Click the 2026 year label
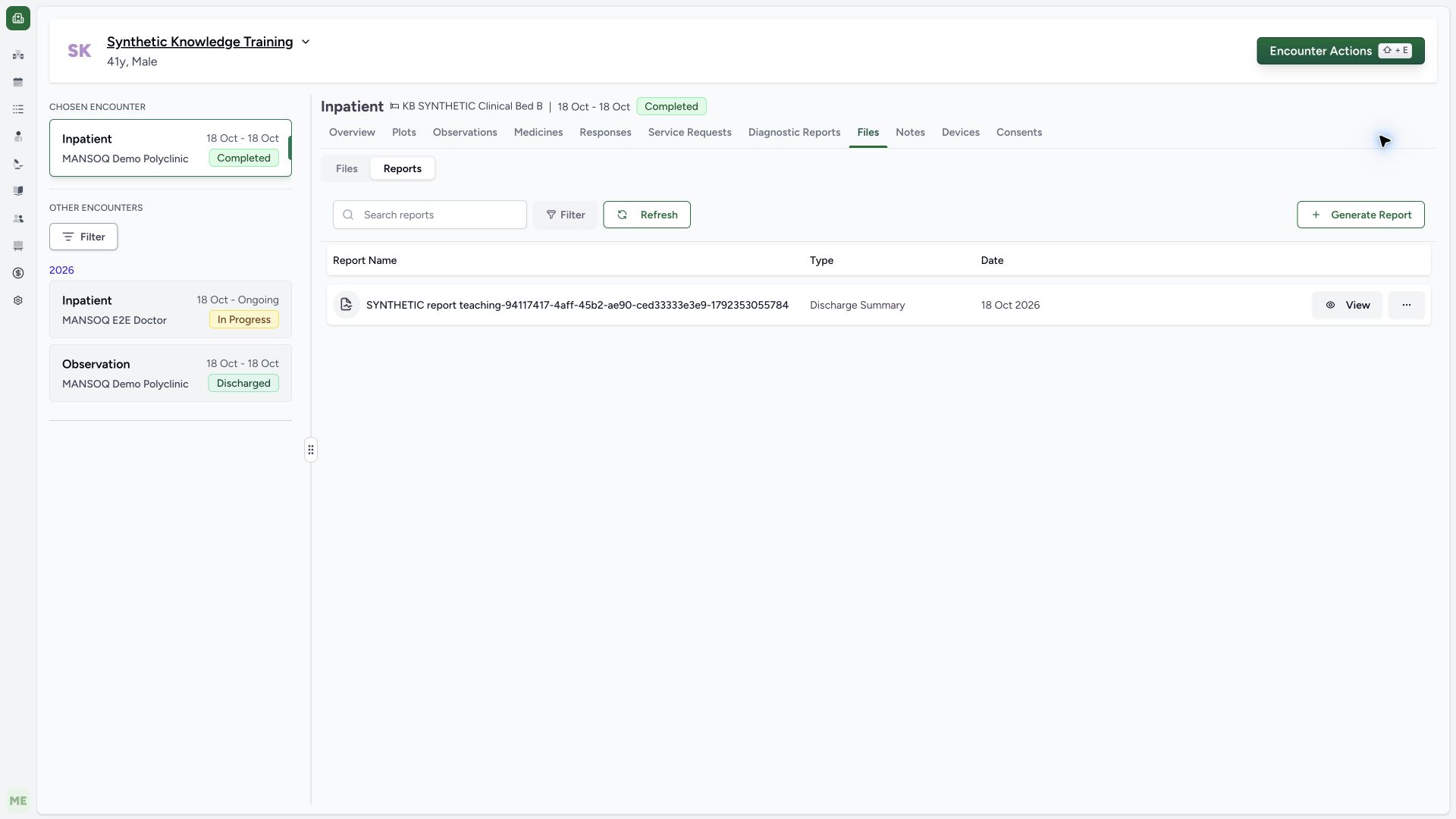This screenshot has width=1456, height=819. (x=61, y=270)
